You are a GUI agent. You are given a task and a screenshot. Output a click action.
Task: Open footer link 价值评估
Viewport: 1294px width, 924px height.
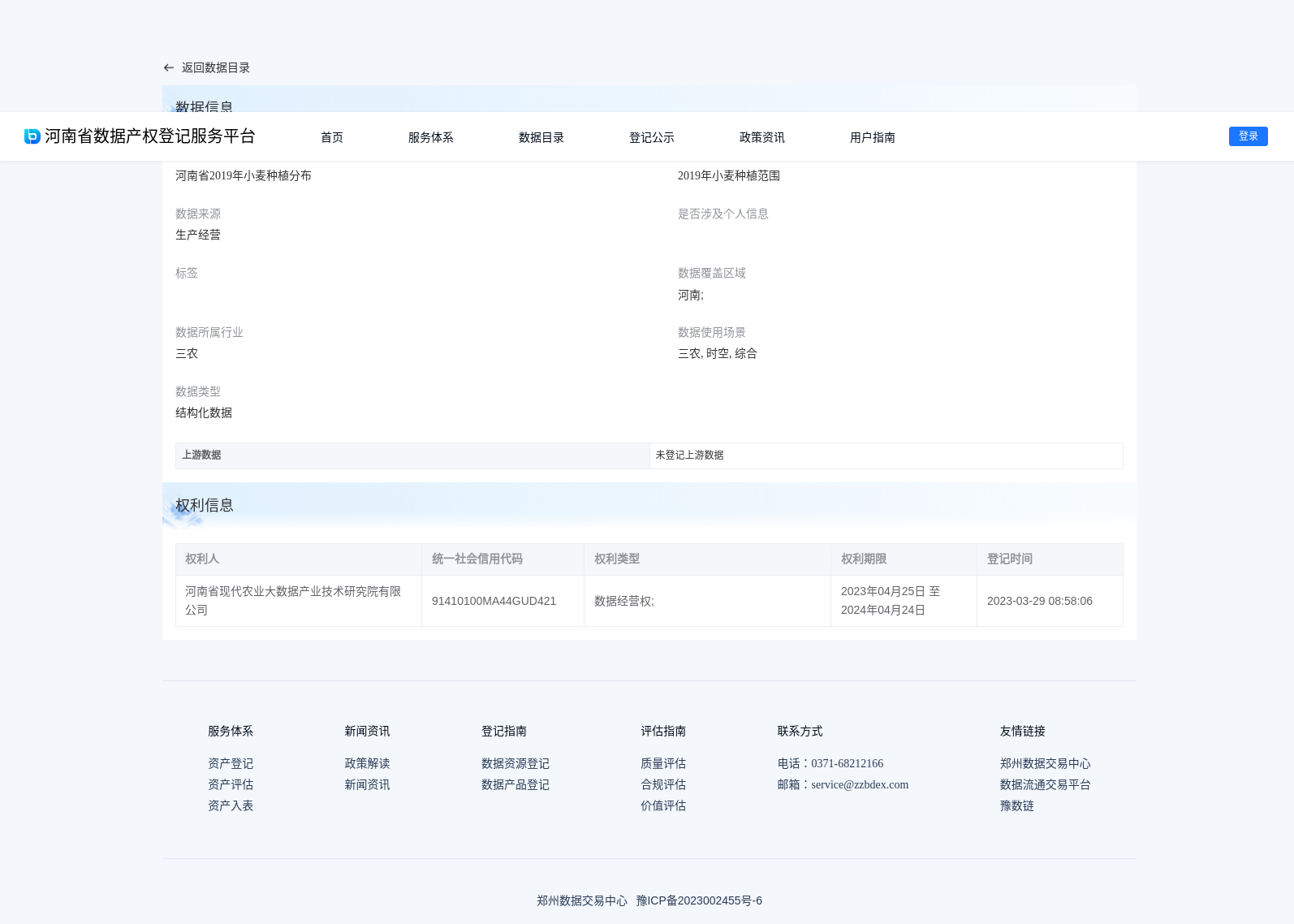point(663,805)
